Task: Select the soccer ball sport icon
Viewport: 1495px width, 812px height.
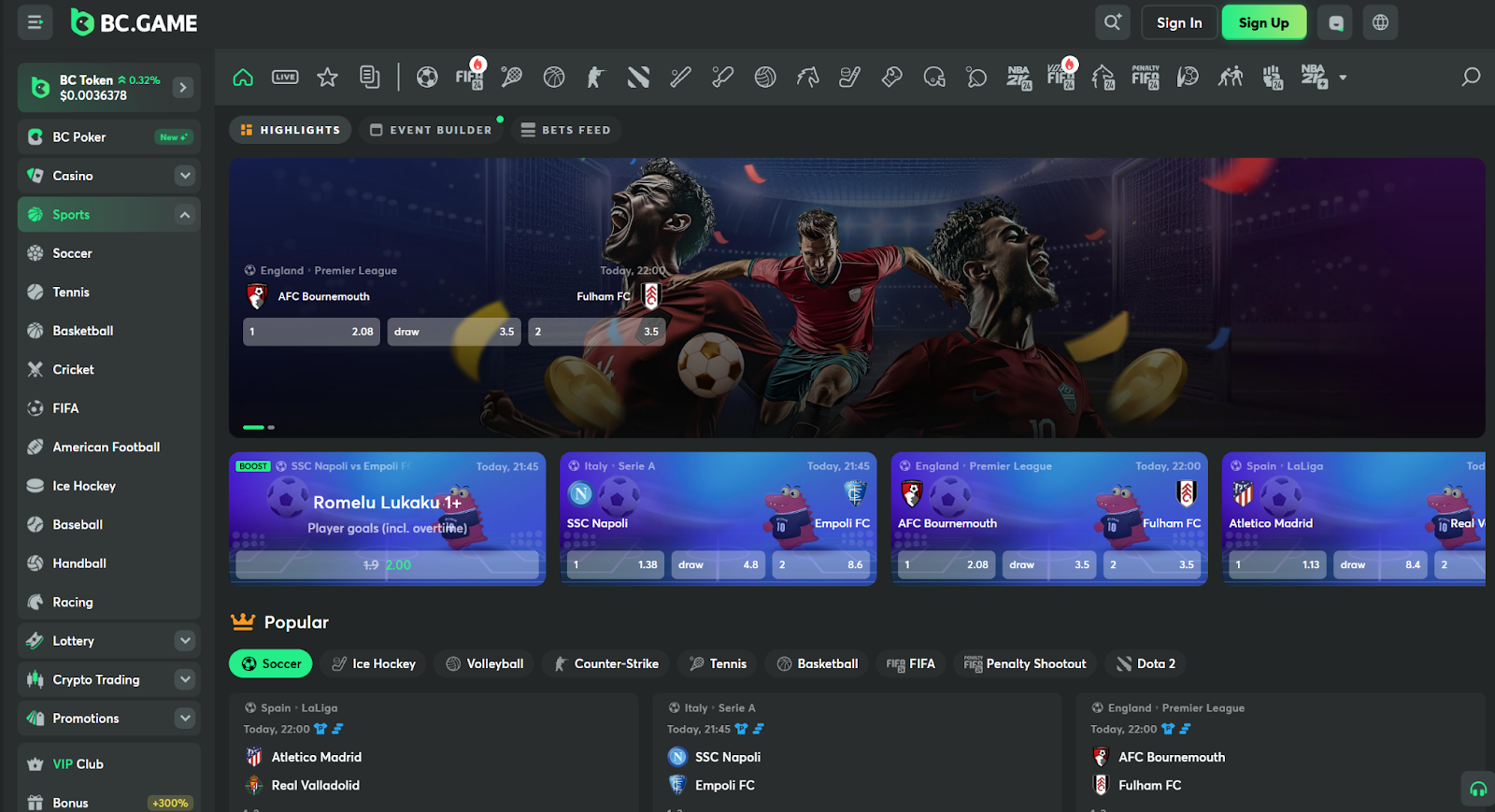Action: pos(427,77)
